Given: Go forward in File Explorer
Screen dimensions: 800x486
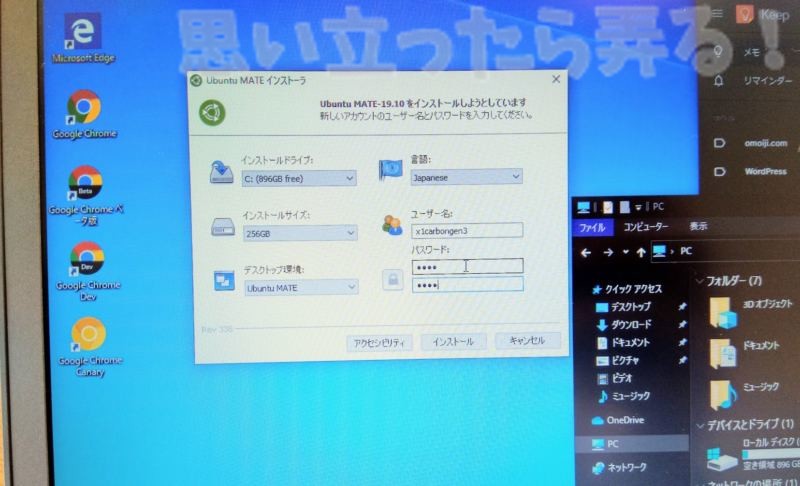Looking at the screenshot, I should tap(608, 252).
